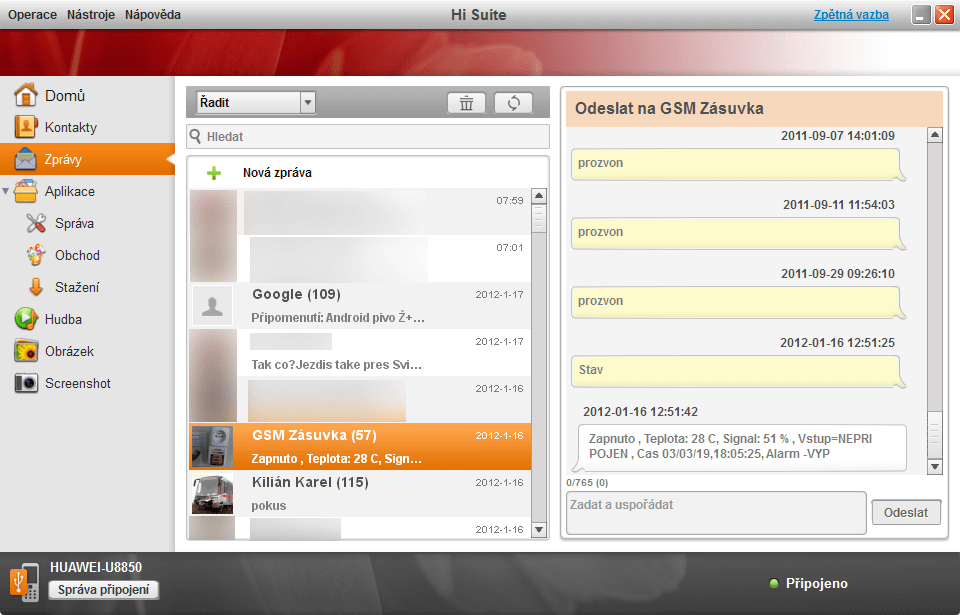Click the 07:59 message entry
This screenshot has height=615, width=960.
coord(360,212)
